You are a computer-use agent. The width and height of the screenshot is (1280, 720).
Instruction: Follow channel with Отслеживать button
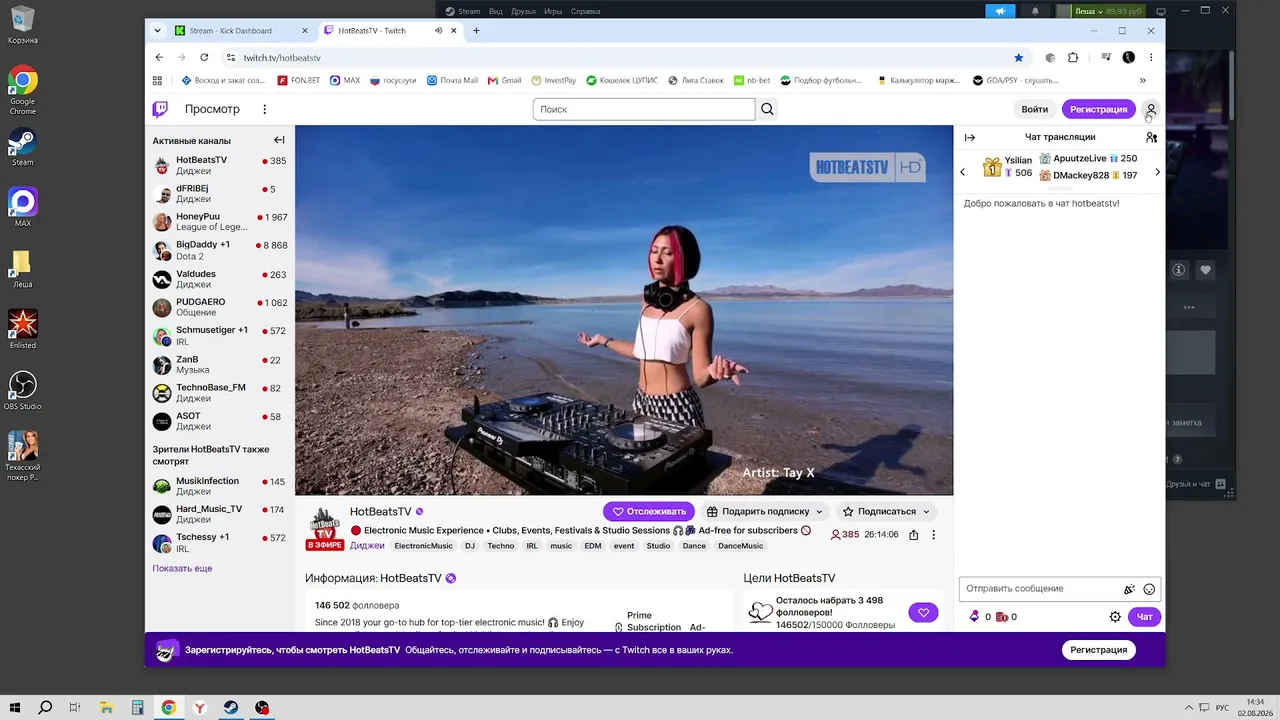[x=650, y=511]
